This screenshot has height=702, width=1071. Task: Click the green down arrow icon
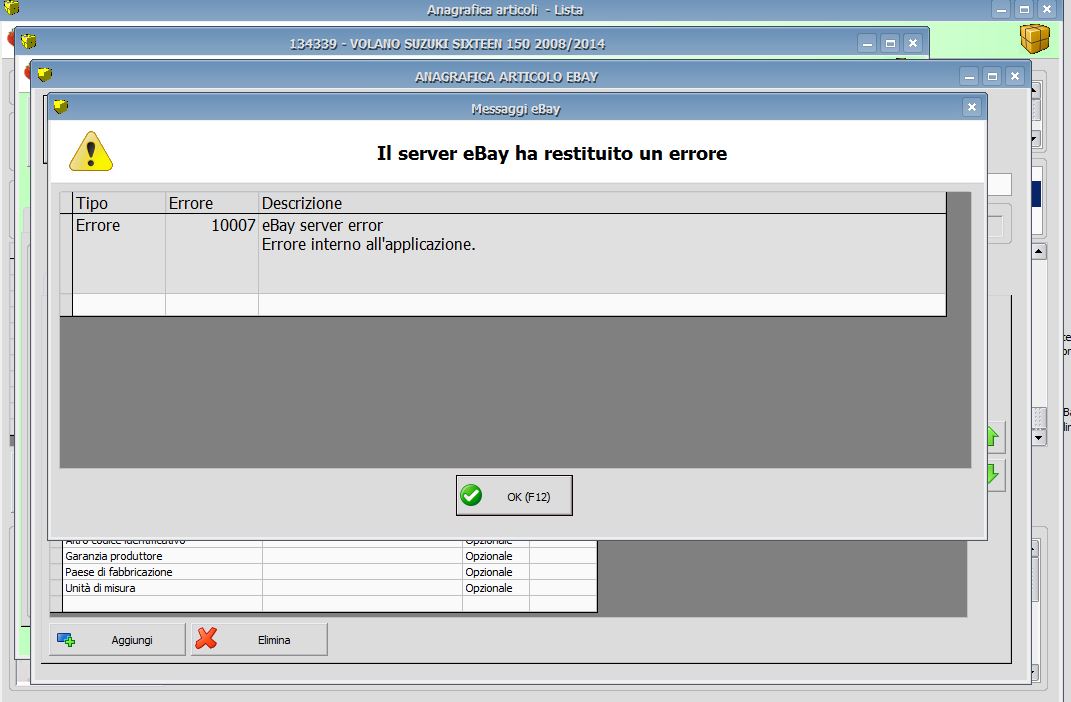pos(994,474)
